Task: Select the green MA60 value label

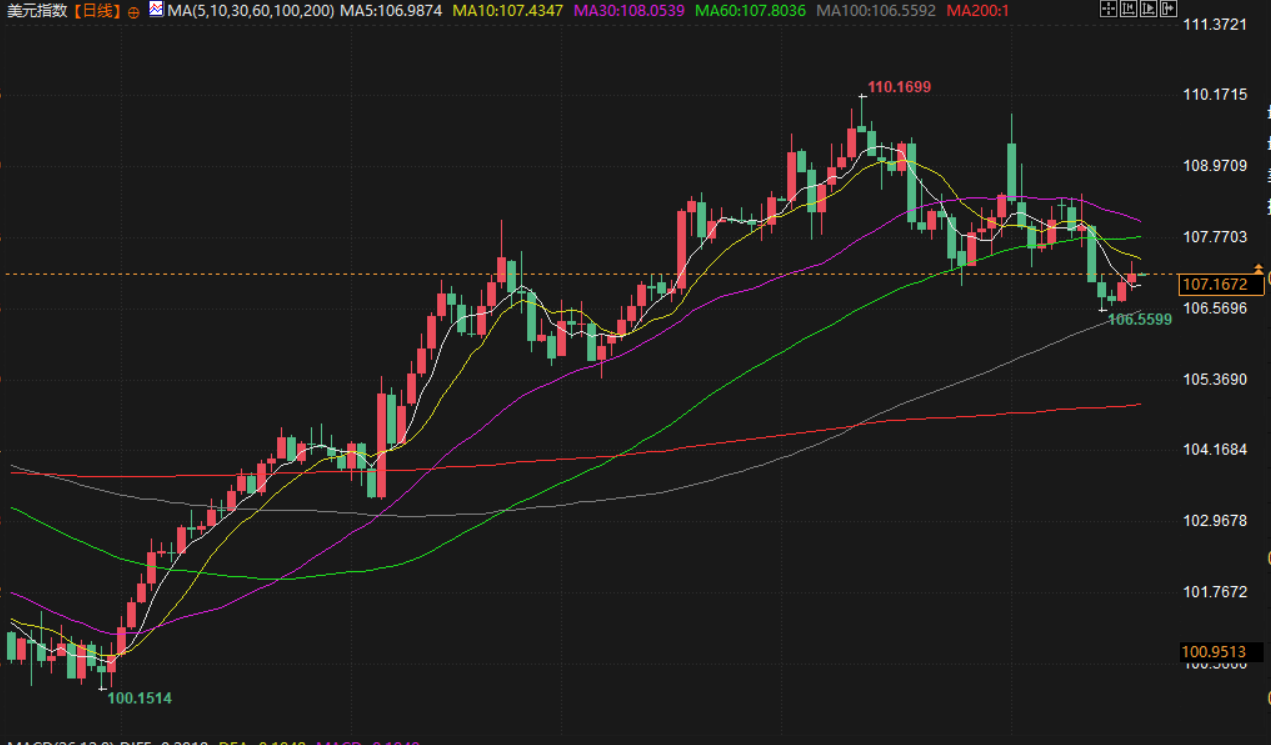Action: pos(751,11)
